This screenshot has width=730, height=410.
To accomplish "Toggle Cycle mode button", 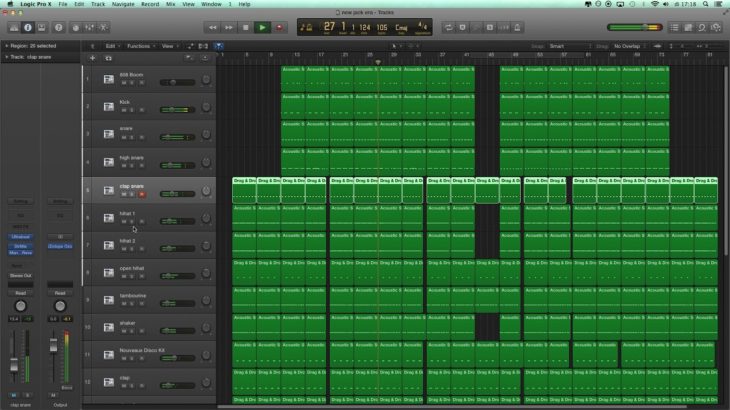I will coord(448,27).
